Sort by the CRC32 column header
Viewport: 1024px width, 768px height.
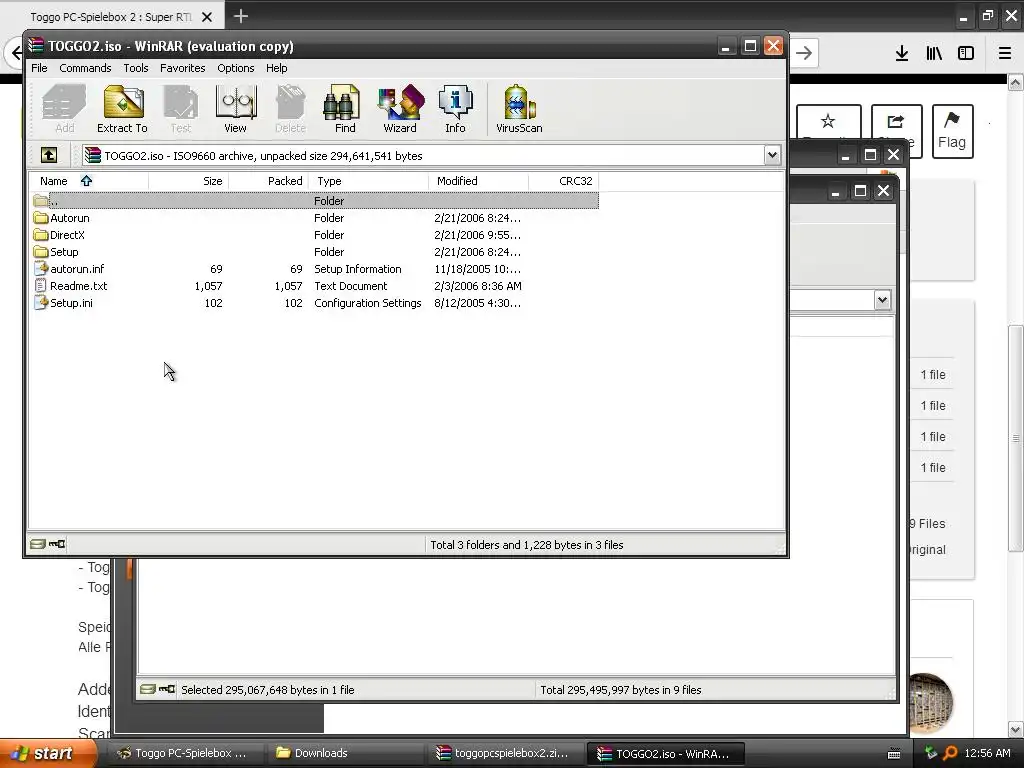pyautogui.click(x=563, y=181)
